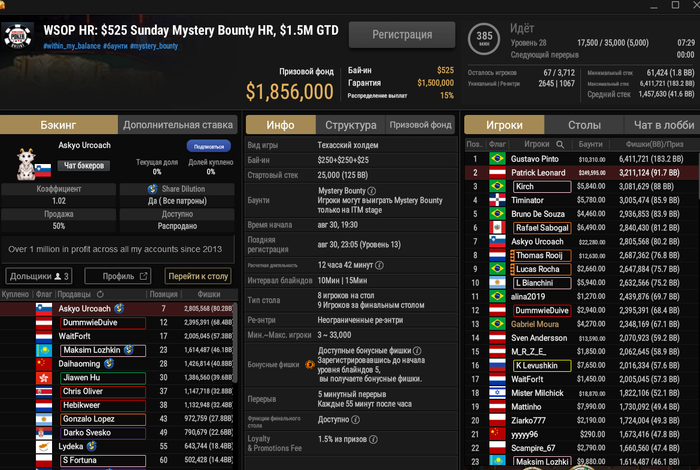
Task: Click Перейти к столу button
Action: coord(198,276)
